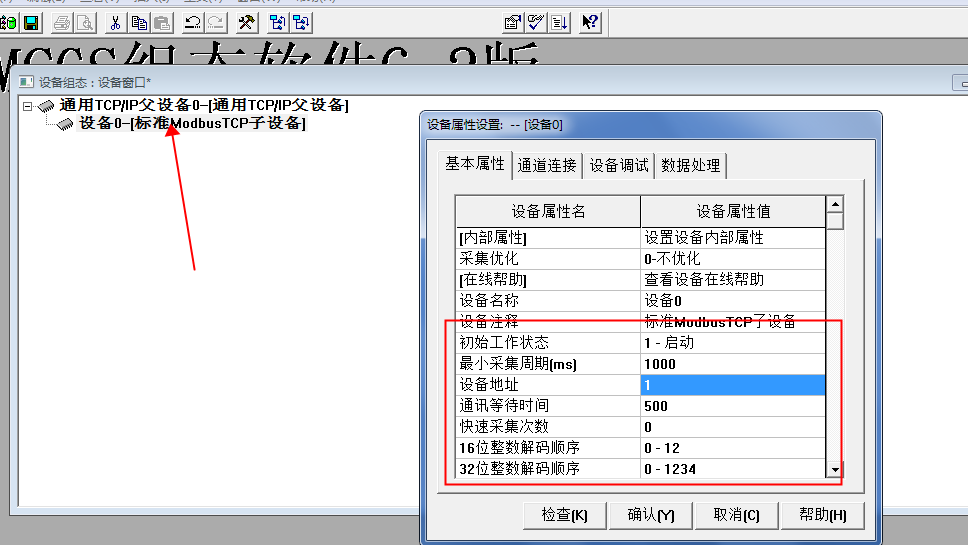Select 设备0 标准ModbusTCP子设备 in the tree
The height and width of the screenshot is (545, 968).
(x=192, y=123)
